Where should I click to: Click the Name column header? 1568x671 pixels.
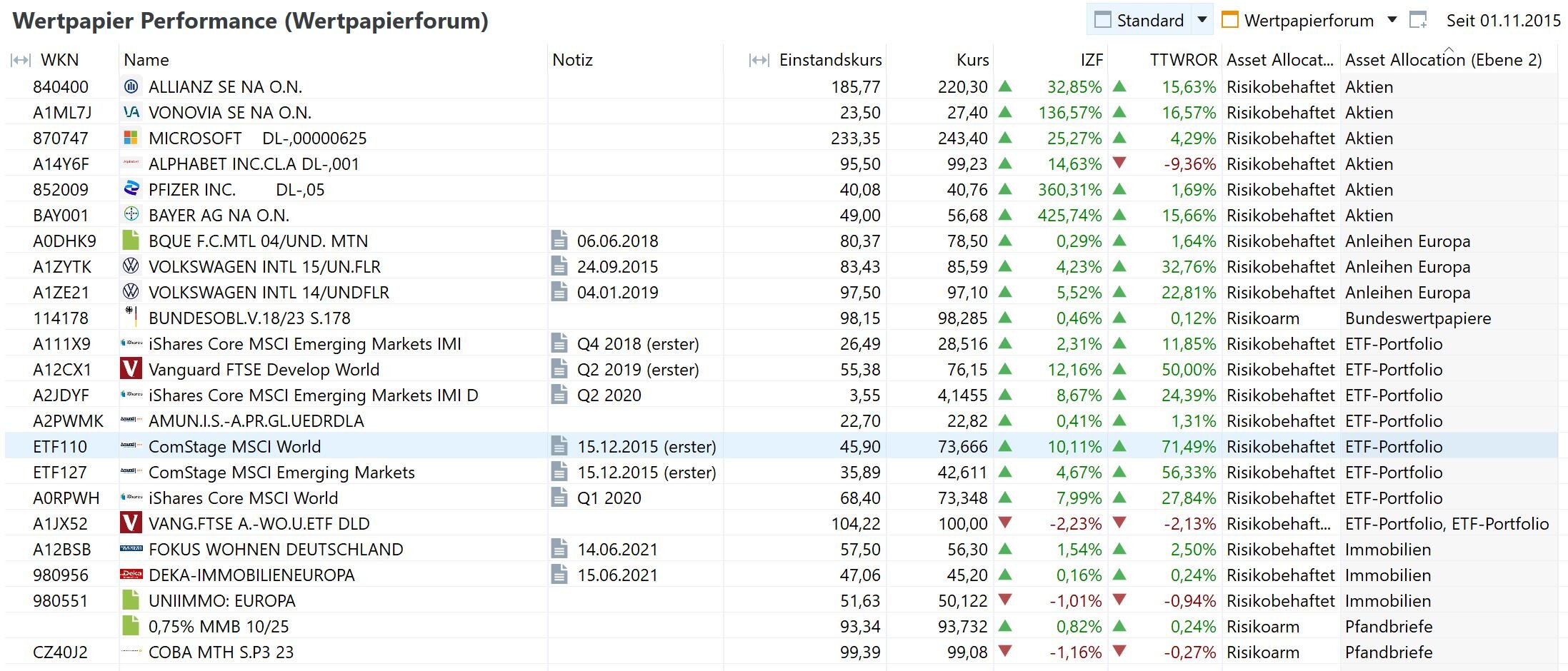coord(146,60)
